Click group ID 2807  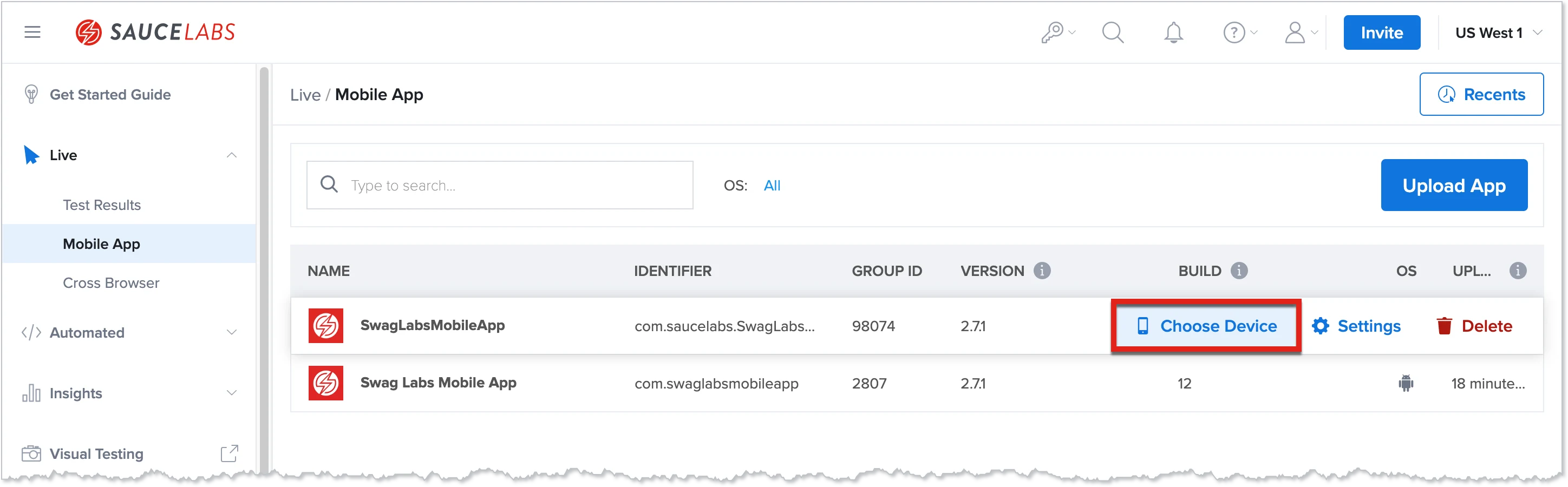pyautogui.click(x=868, y=384)
